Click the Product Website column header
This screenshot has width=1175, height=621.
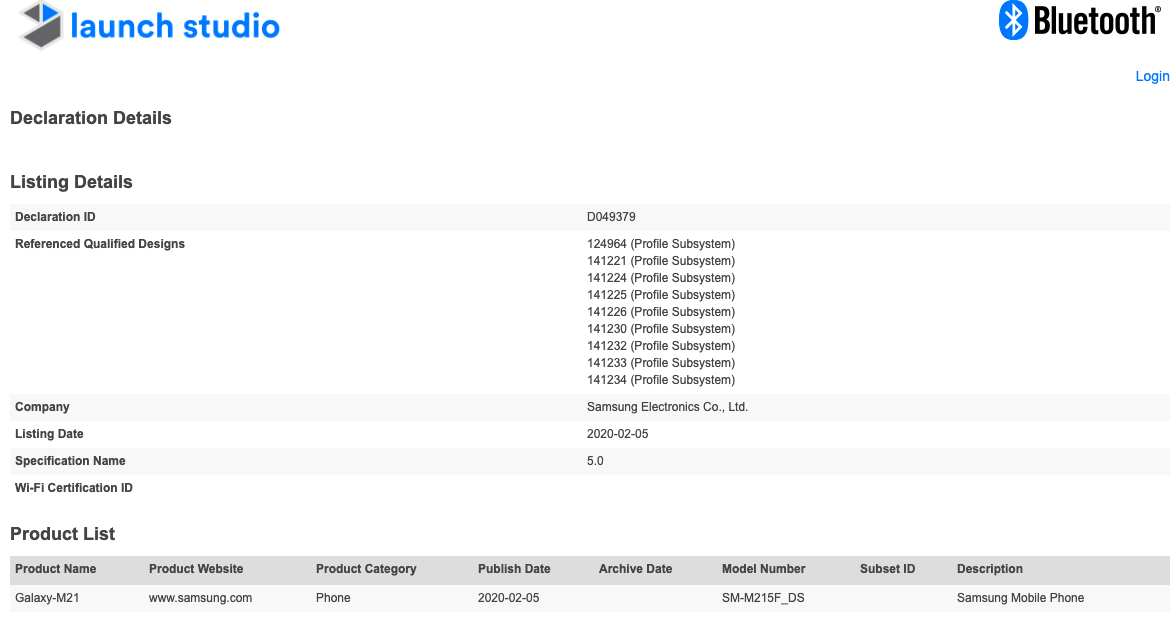pyautogui.click(x=196, y=569)
